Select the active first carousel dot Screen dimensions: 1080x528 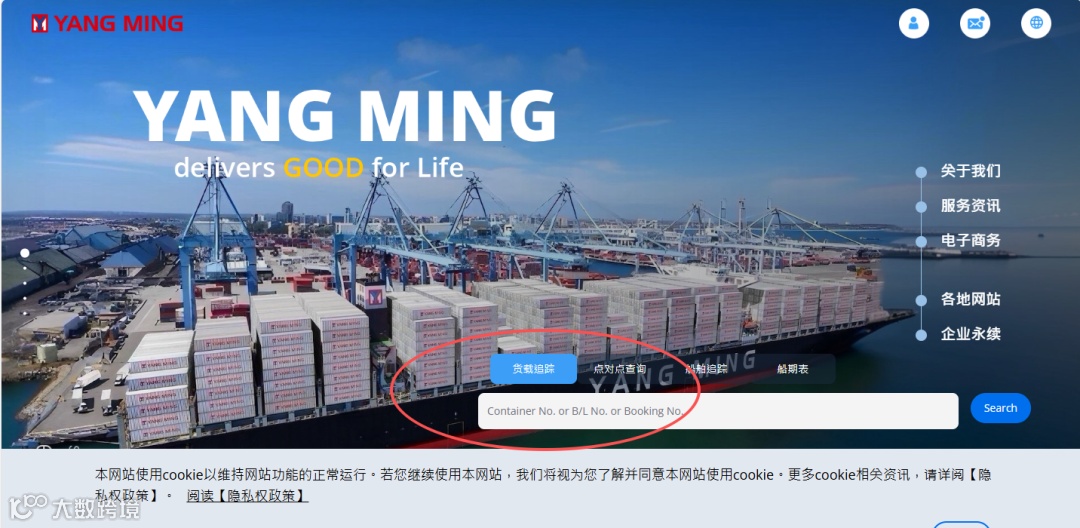click(25, 253)
